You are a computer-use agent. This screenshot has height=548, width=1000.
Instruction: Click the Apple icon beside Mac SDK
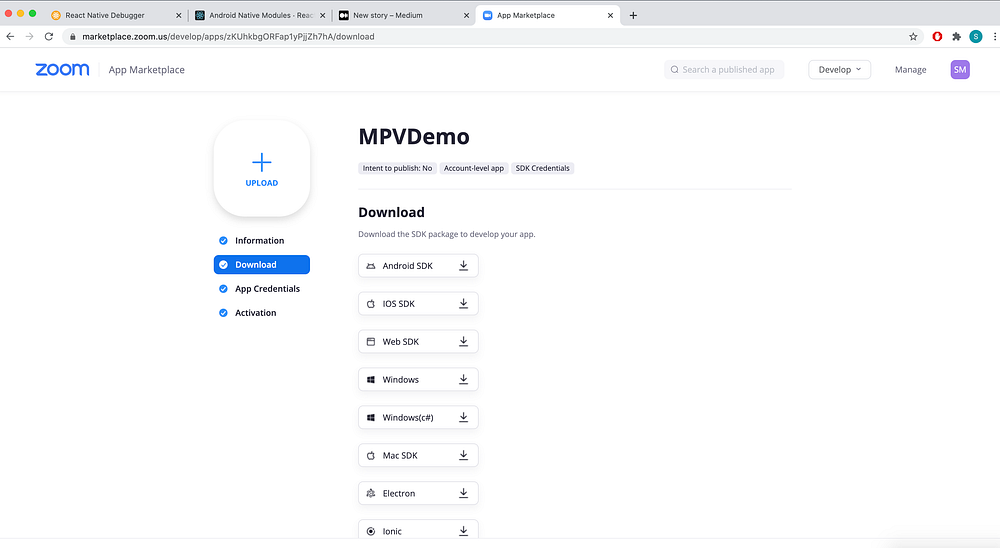tap(371, 455)
